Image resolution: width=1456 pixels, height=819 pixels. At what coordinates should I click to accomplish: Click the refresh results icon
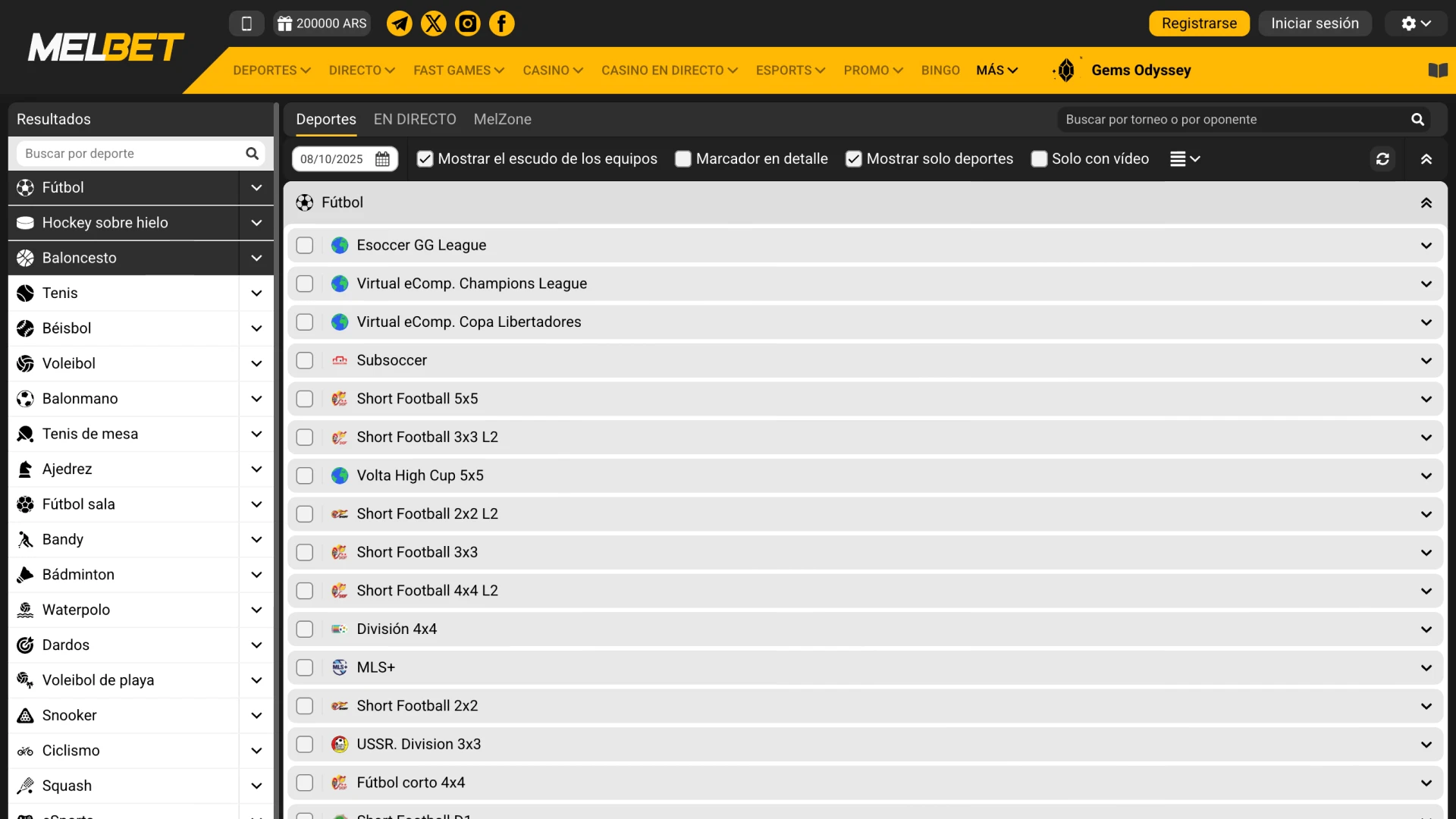1382,158
